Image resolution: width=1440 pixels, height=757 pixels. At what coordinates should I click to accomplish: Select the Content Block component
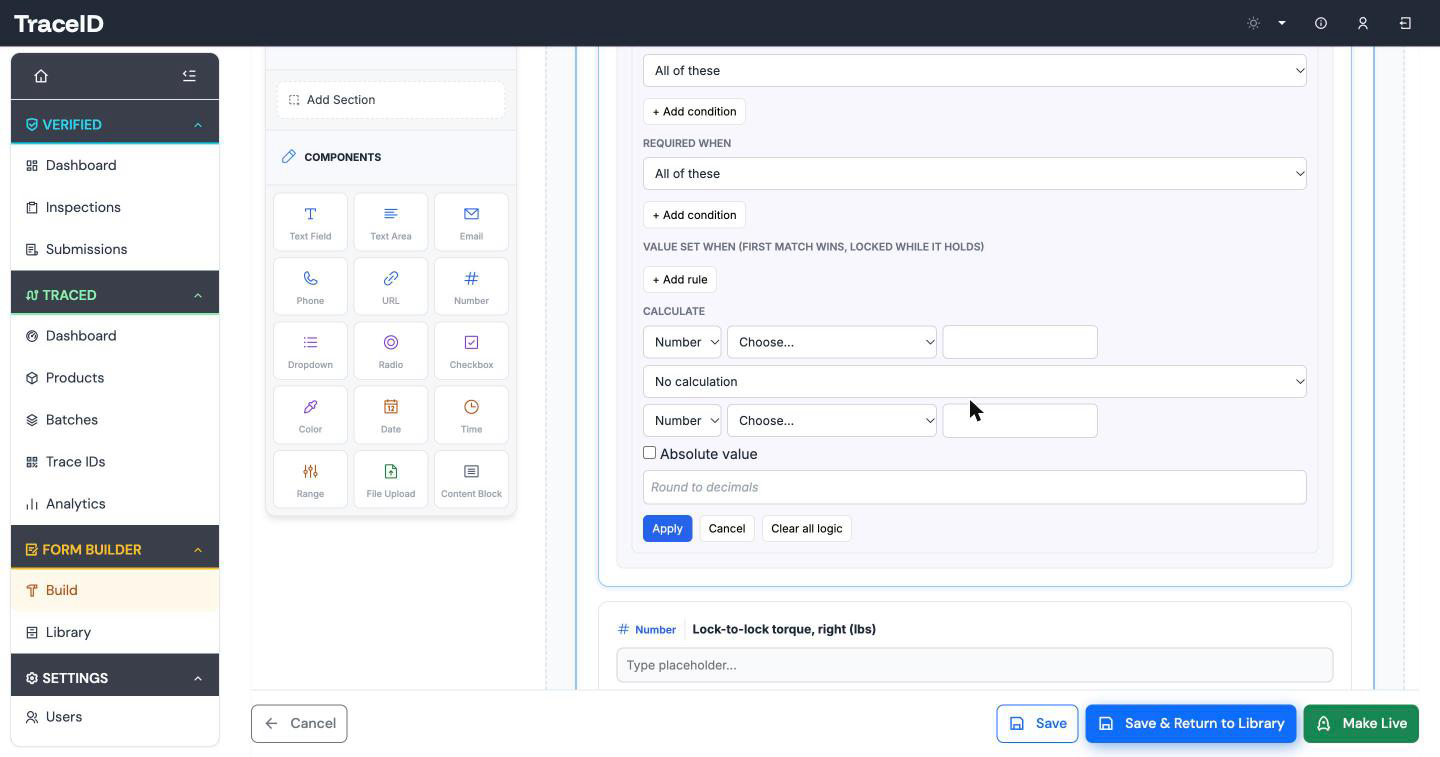[x=471, y=480]
